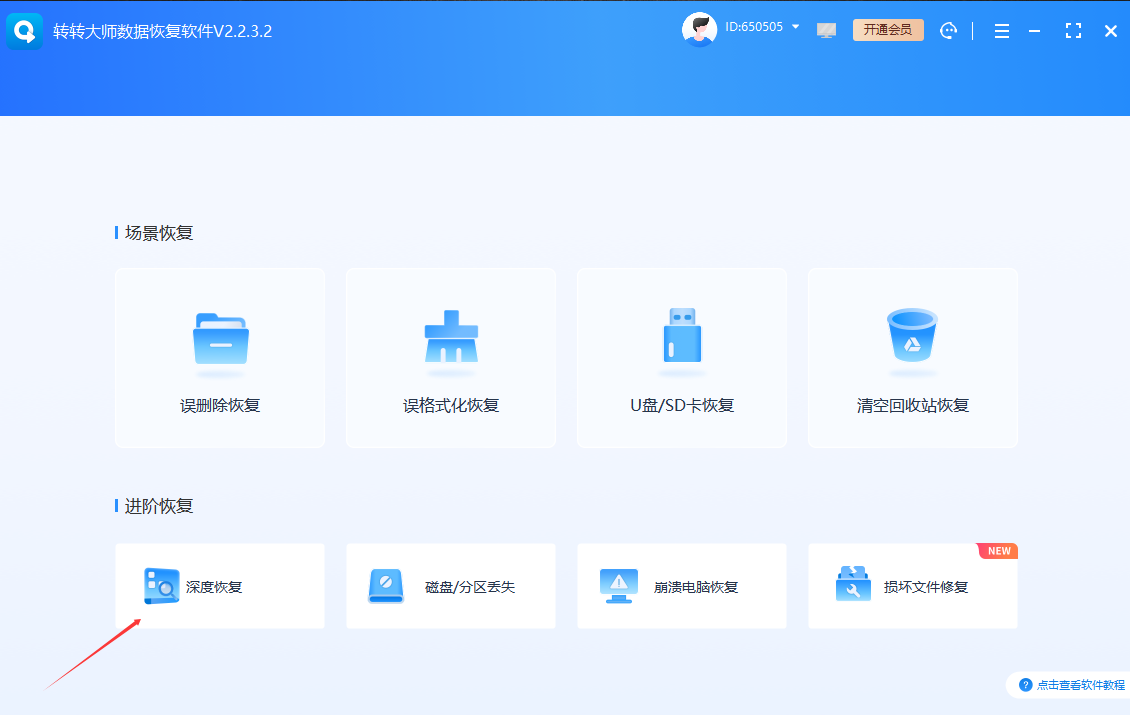1130x715 pixels.
Task: Click the monitor icon in the title bar
Action: pos(826,30)
